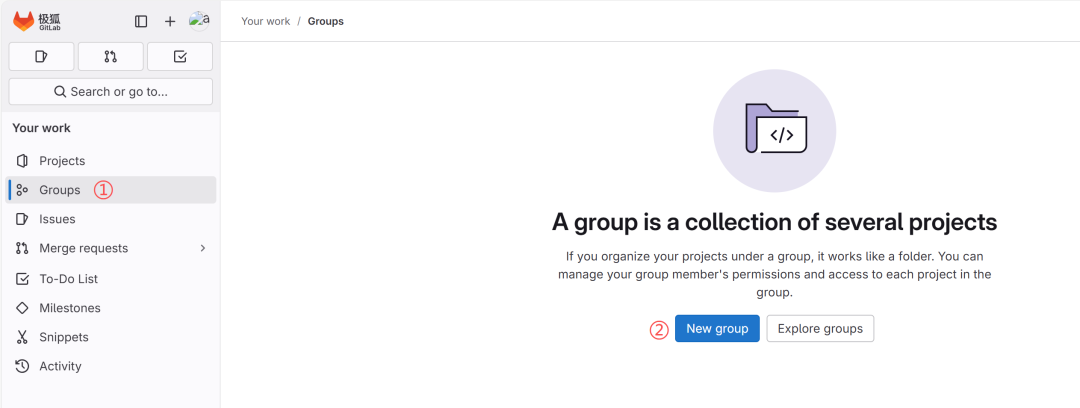
Task: Click the Snippets scissors icon
Action: pos(22,337)
